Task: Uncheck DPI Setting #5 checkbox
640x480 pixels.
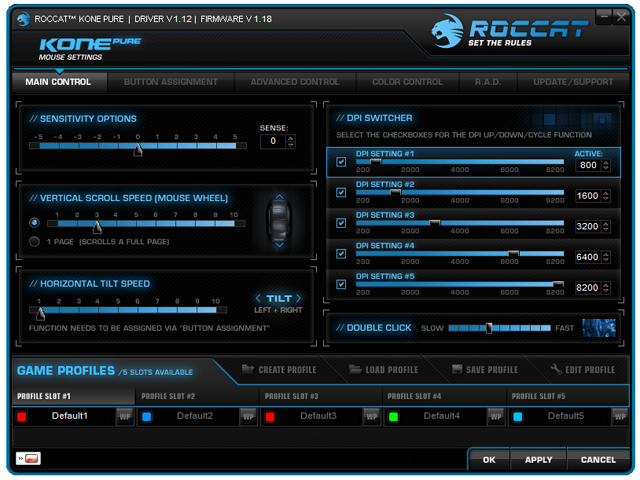Action: [x=341, y=284]
